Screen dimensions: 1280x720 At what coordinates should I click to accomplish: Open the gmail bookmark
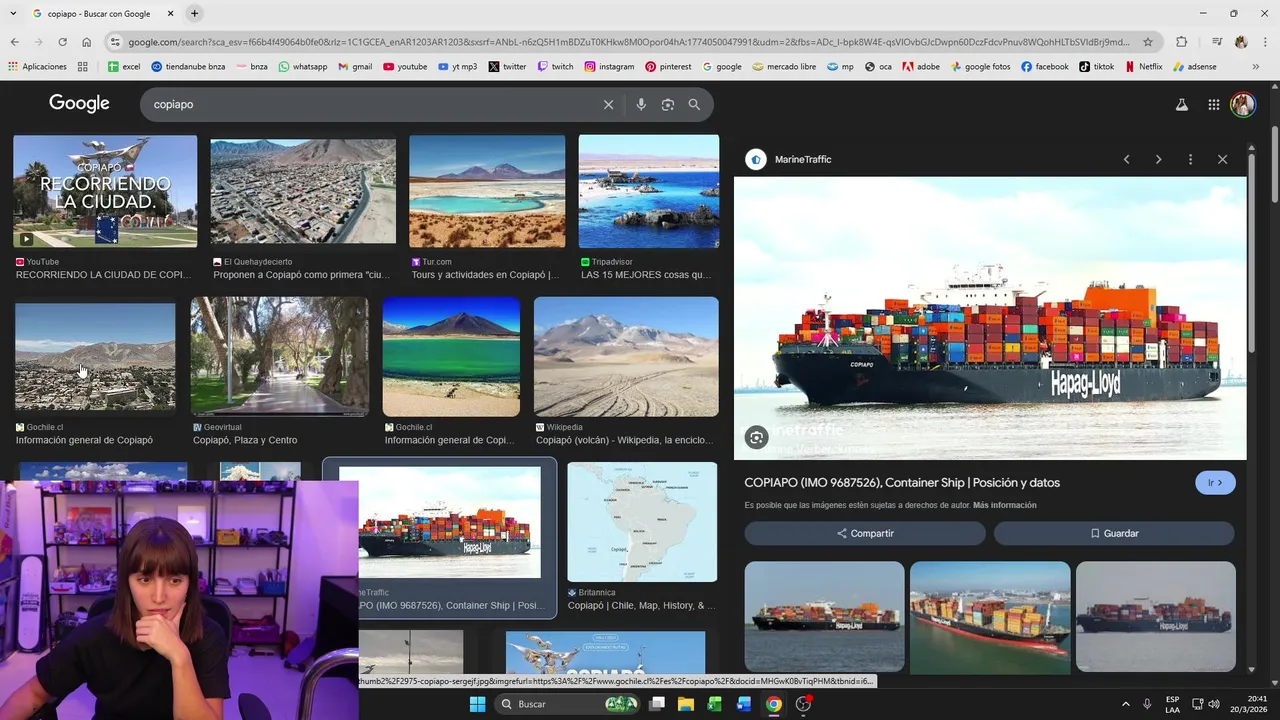coord(355,67)
